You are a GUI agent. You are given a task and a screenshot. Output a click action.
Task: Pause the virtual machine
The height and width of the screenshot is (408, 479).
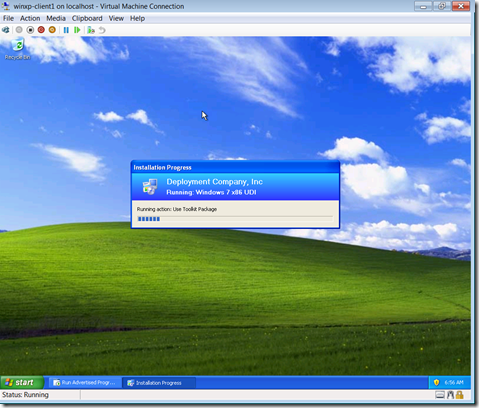click(66, 30)
